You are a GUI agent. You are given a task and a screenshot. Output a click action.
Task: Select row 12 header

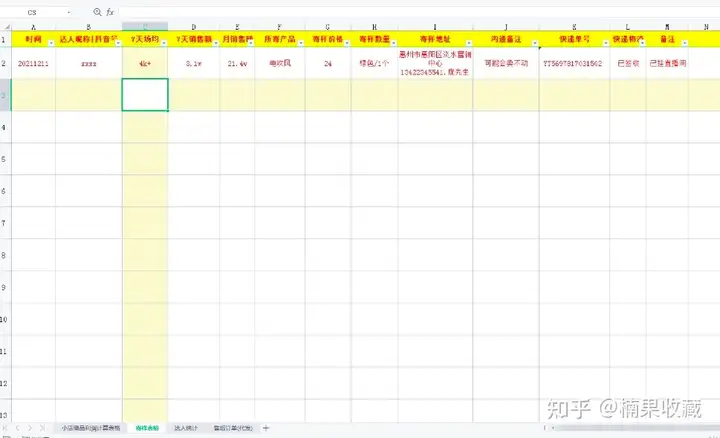[5, 383]
